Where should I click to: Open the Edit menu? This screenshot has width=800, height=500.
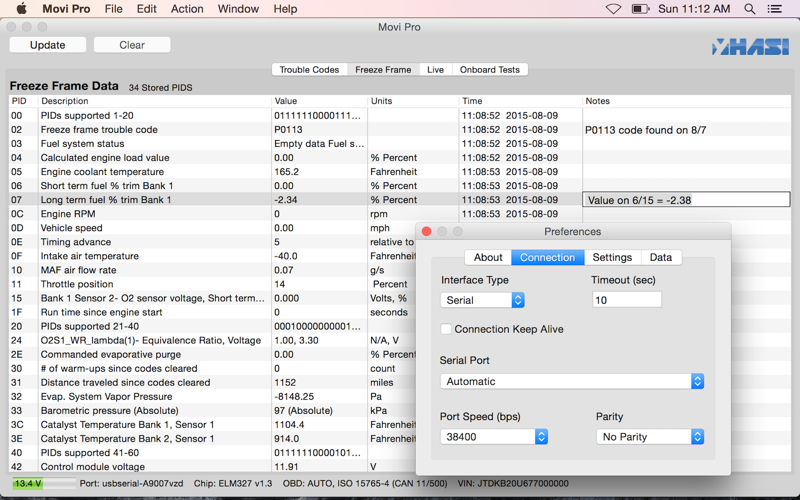pos(146,9)
